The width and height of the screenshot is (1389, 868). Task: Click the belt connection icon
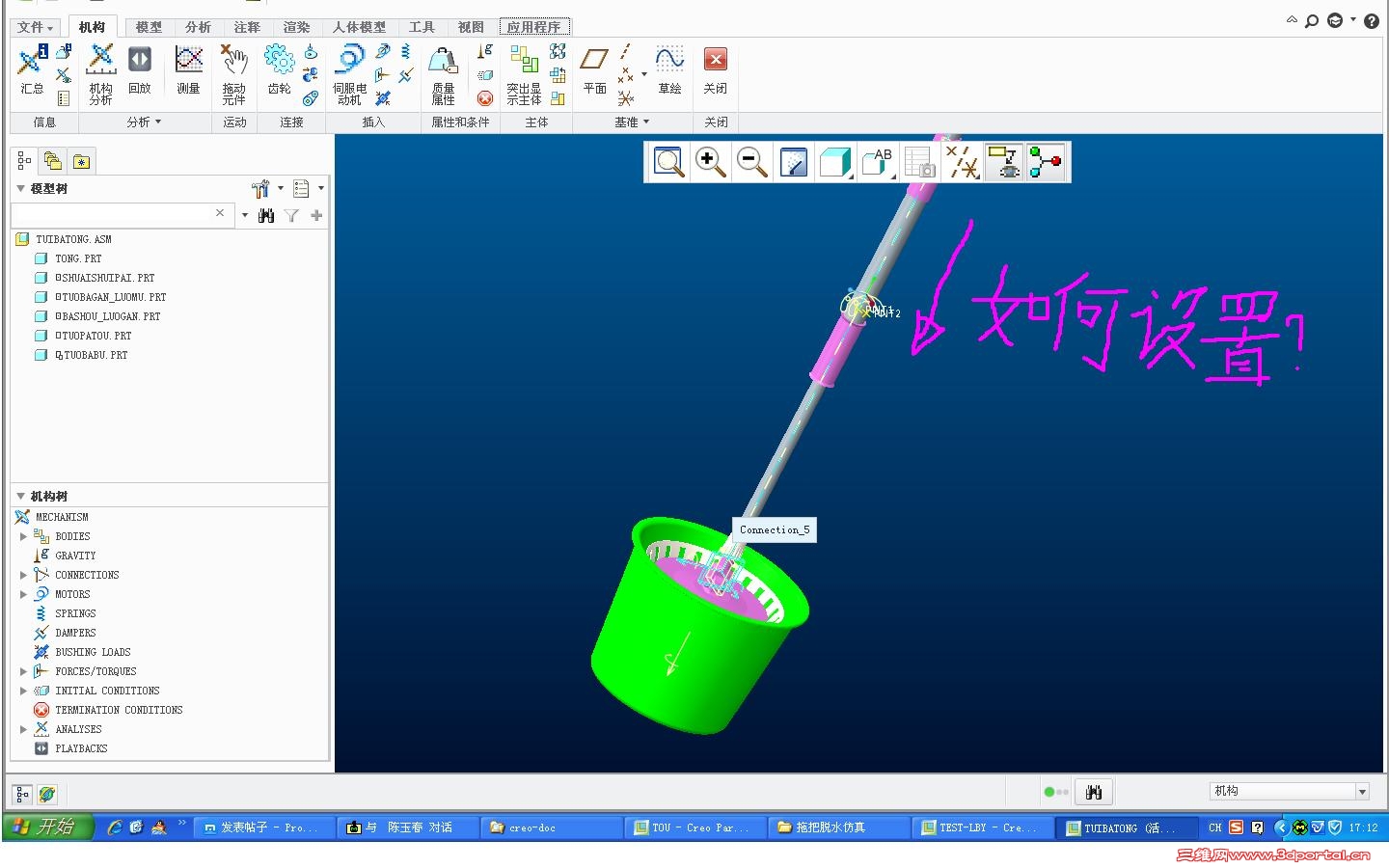click(x=311, y=98)
